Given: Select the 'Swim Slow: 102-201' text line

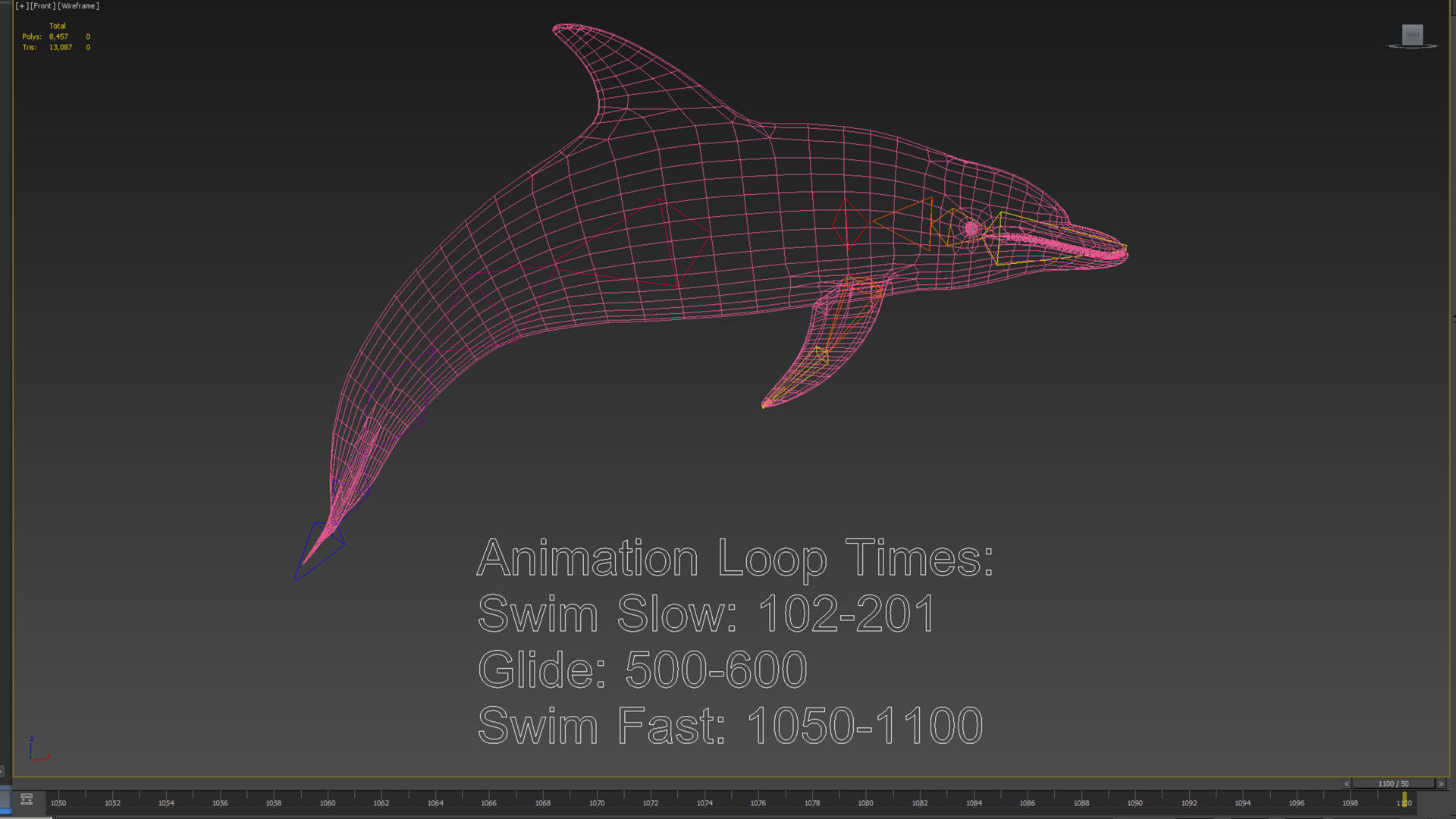Looking at the screenshot, I should (x=706, y=613).
